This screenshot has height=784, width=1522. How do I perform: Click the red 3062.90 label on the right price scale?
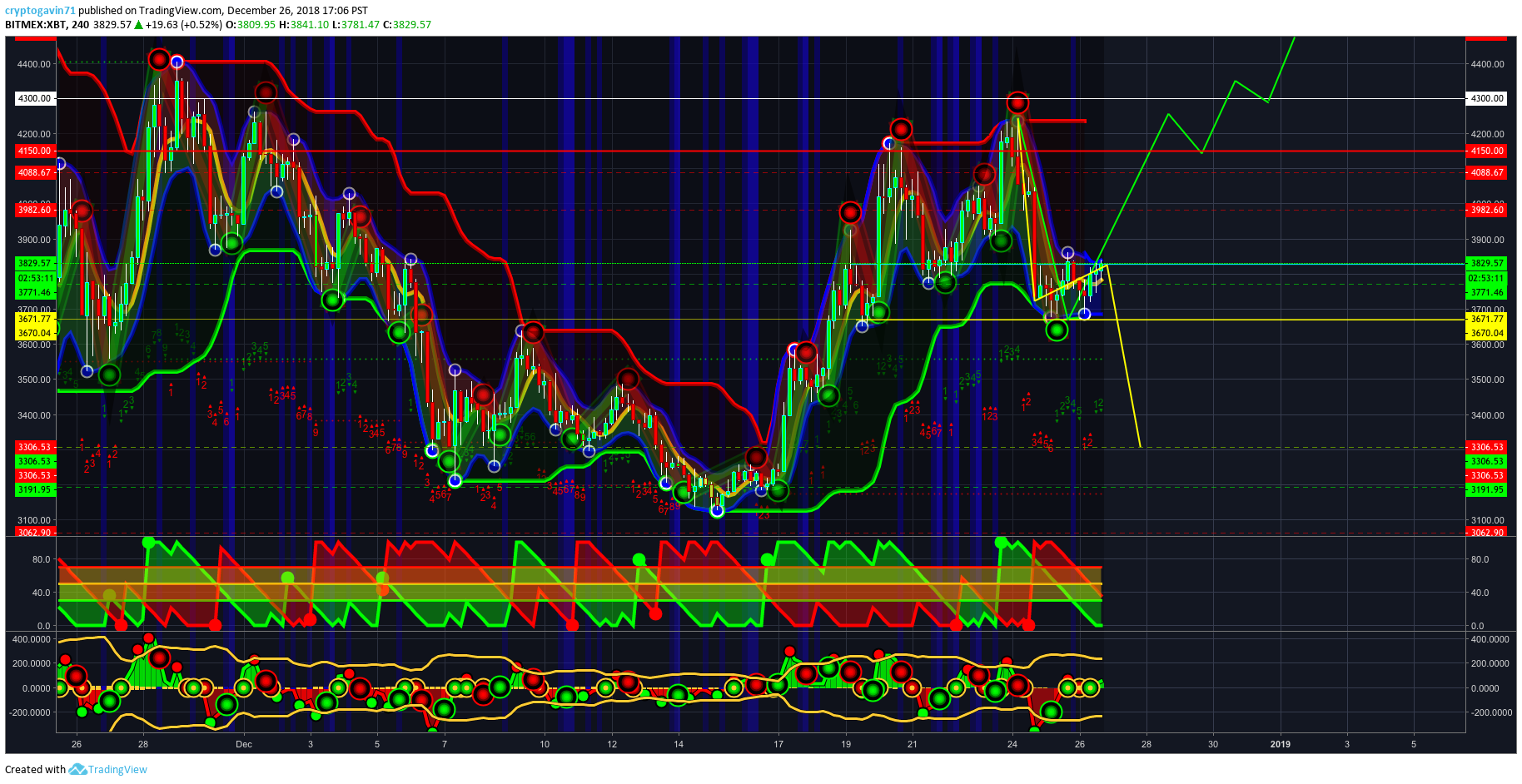pyautogui.click(x=1487, y=533)
